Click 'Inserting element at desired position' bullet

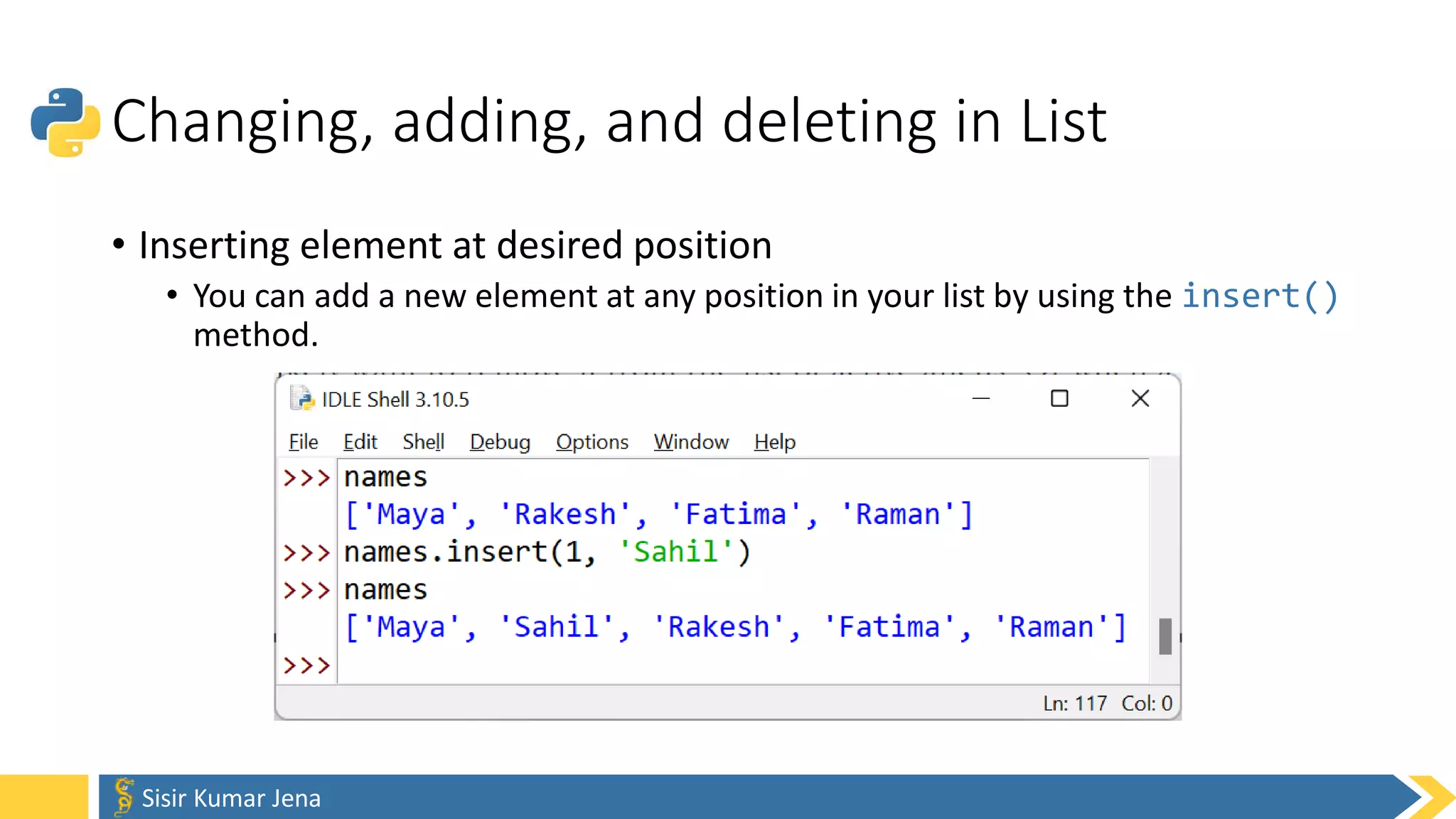coord(455,245)
